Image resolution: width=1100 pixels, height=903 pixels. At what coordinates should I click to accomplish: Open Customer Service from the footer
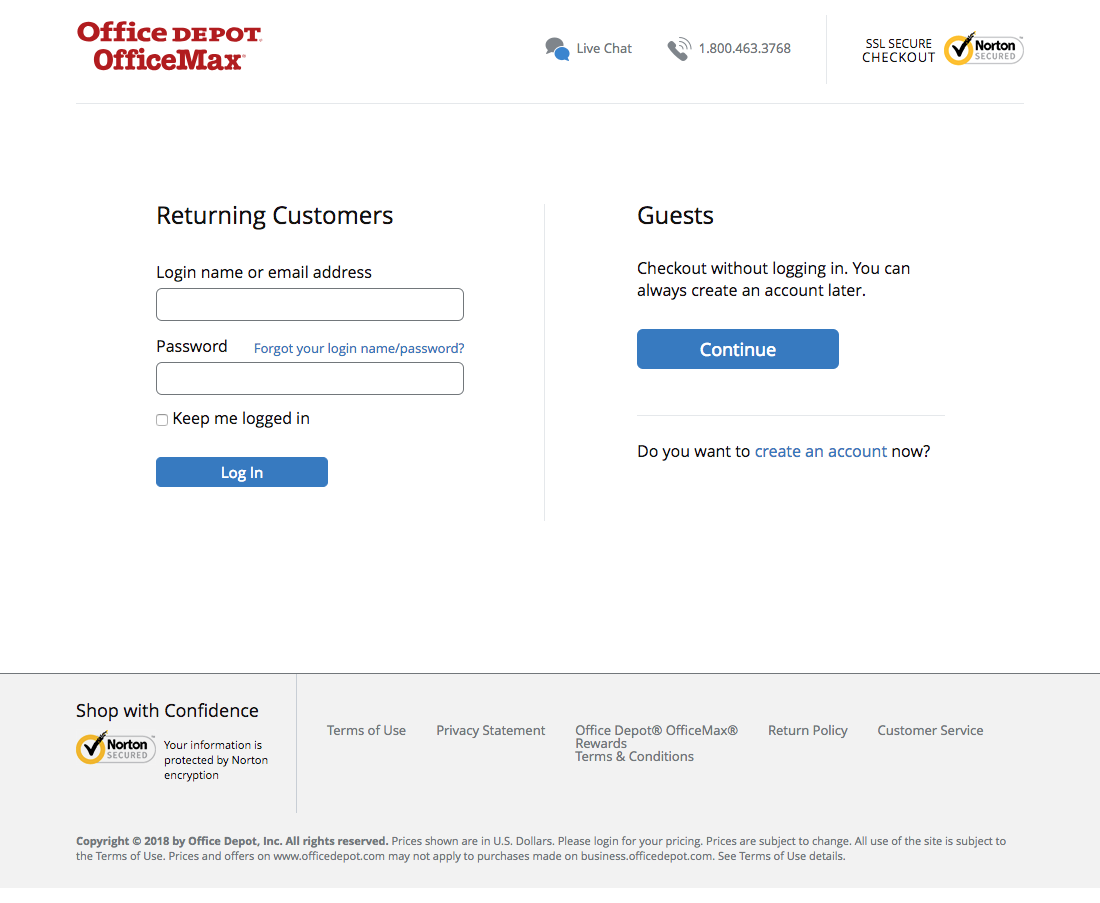tap(930, 730)
